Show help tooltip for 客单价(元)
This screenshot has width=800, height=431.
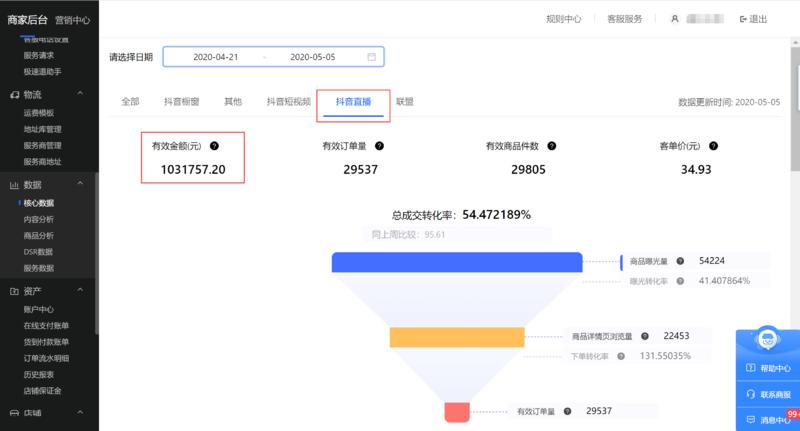click(713, 146)
